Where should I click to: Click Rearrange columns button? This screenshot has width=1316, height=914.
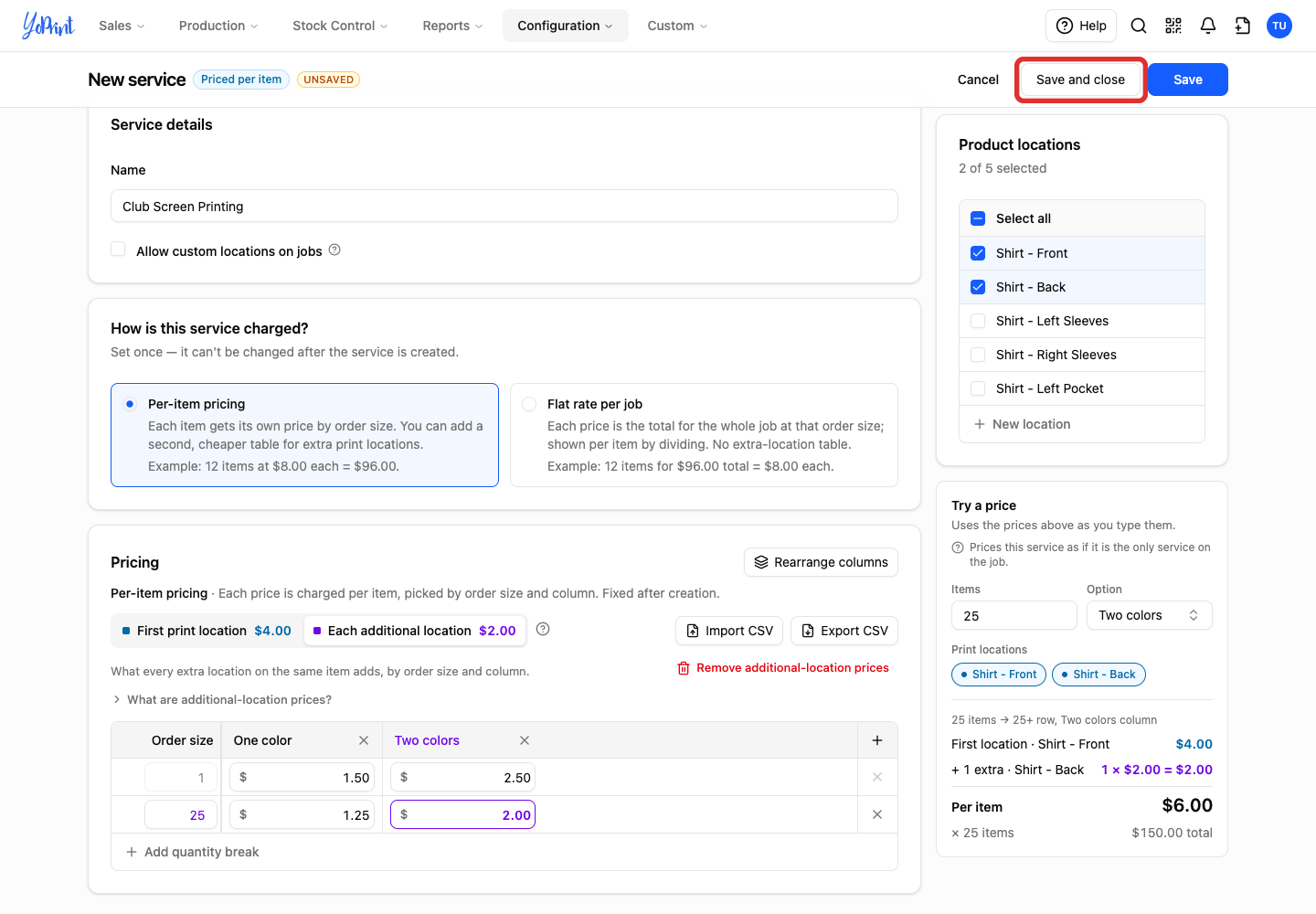(821, 562)
